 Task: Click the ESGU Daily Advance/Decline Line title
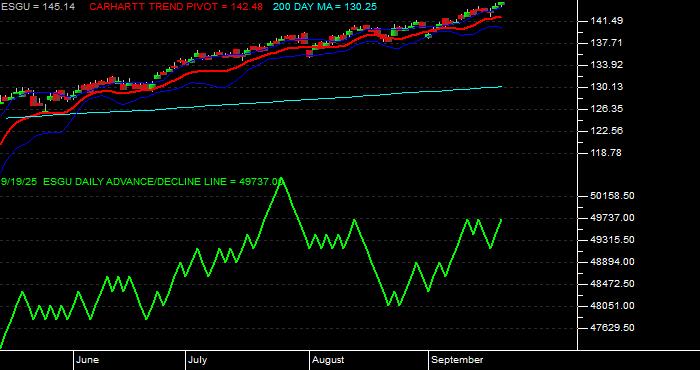pos(142,181)
